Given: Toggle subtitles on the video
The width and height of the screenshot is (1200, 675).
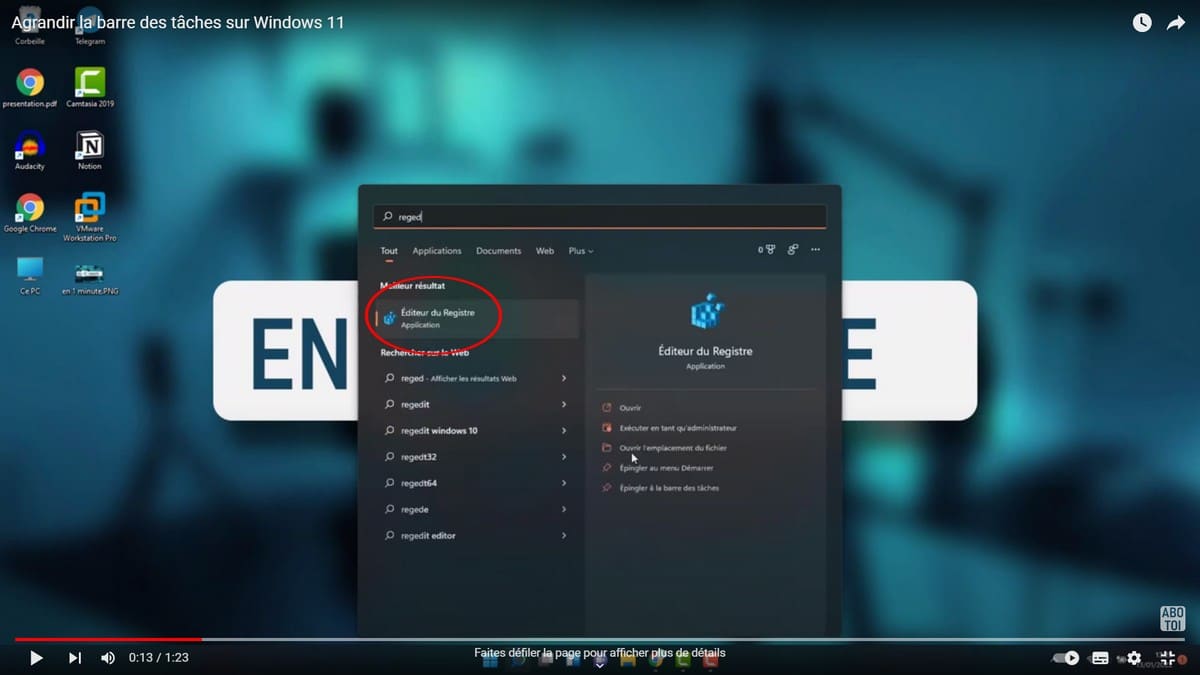Looking at the screenshot, I should (x=1100, y=658).
